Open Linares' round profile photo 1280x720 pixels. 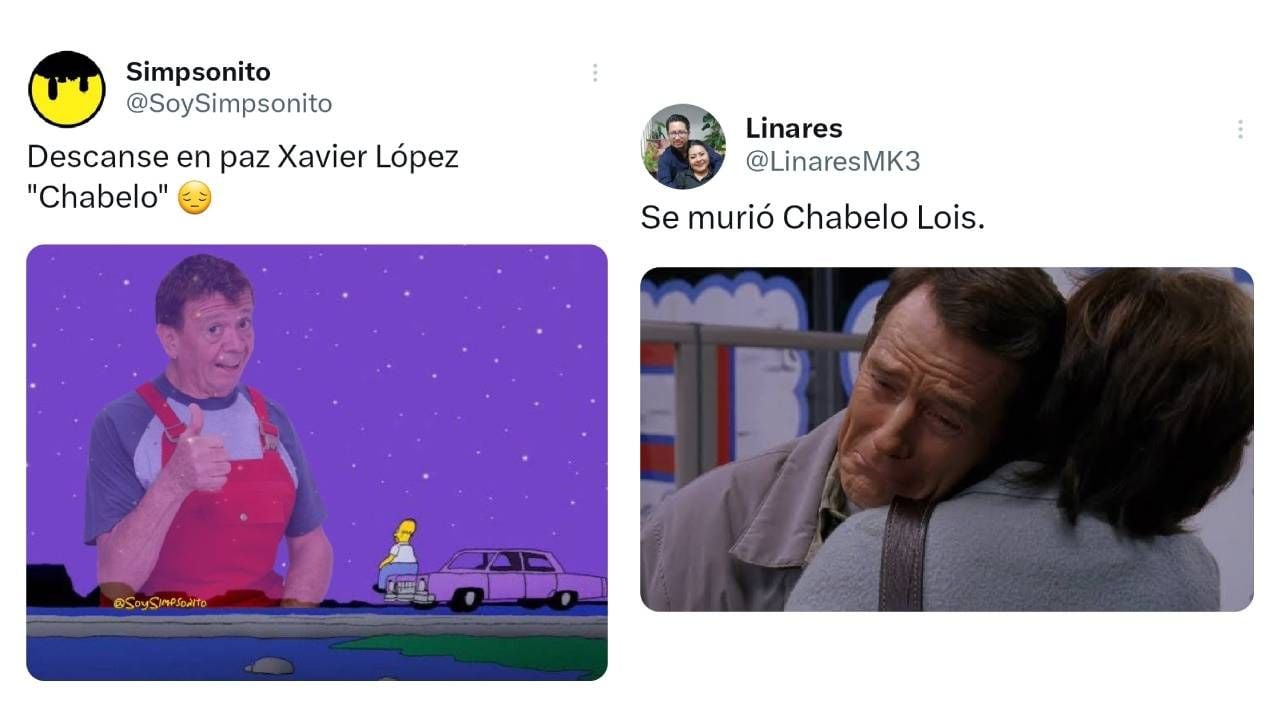(x=683, y=146)
